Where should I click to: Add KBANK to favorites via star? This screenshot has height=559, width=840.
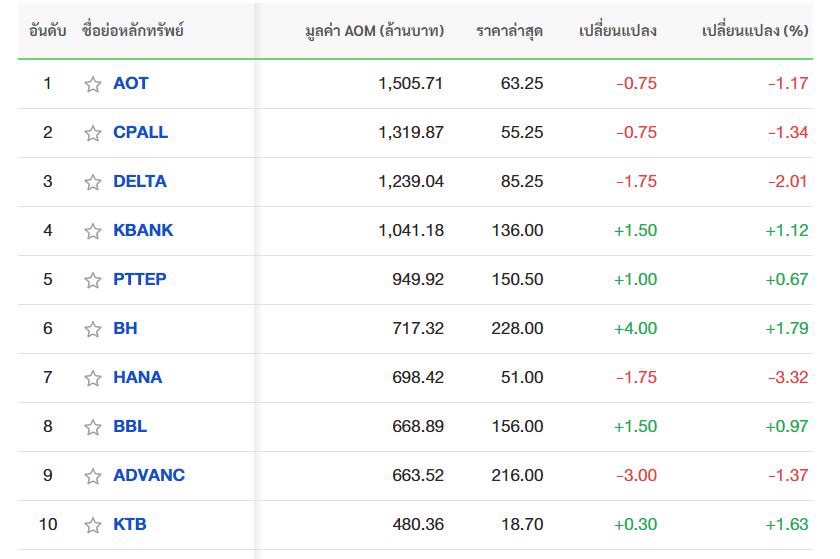[x=93, y=231]
